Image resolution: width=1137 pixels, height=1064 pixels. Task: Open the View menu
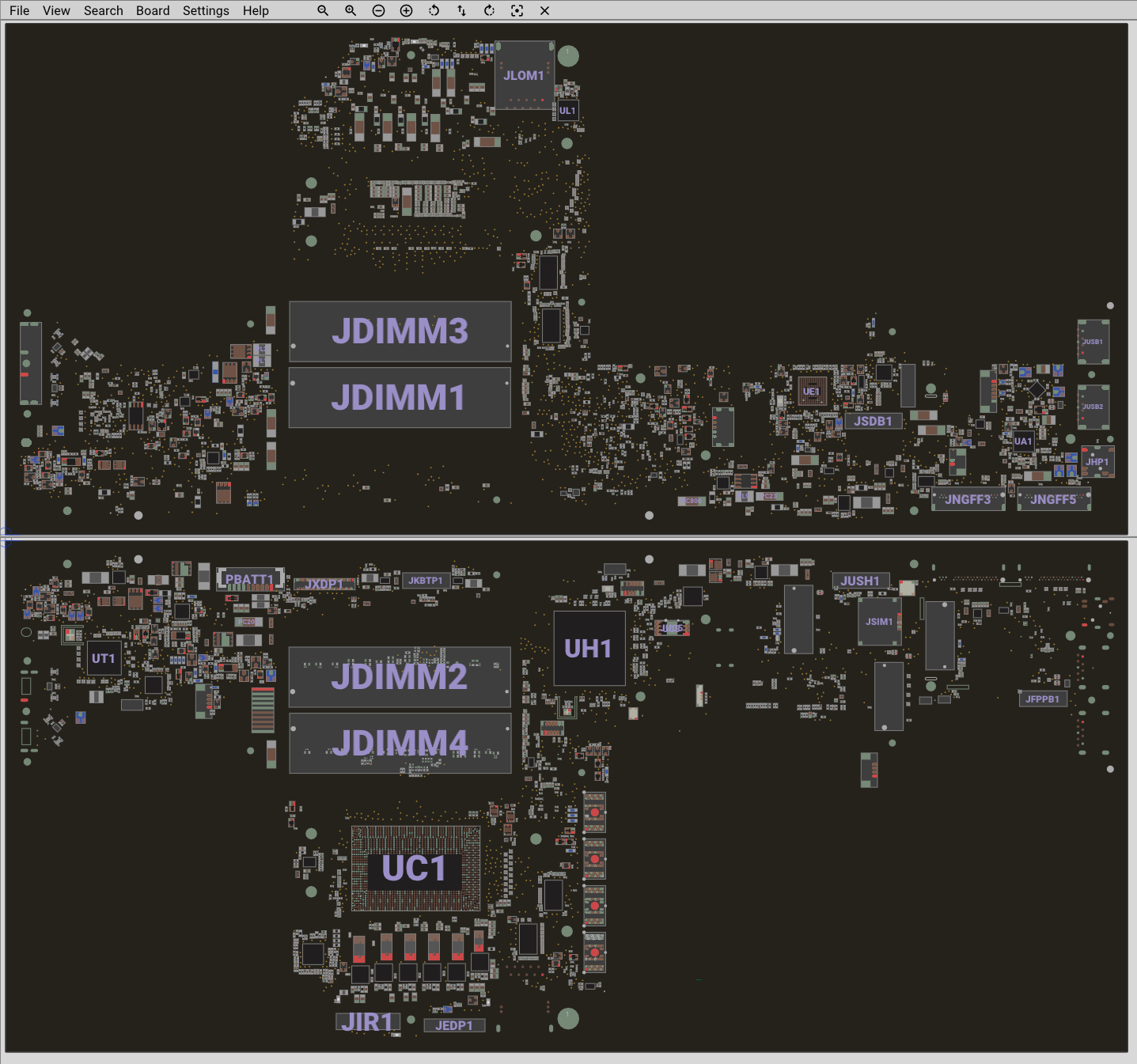click(56, 10)
